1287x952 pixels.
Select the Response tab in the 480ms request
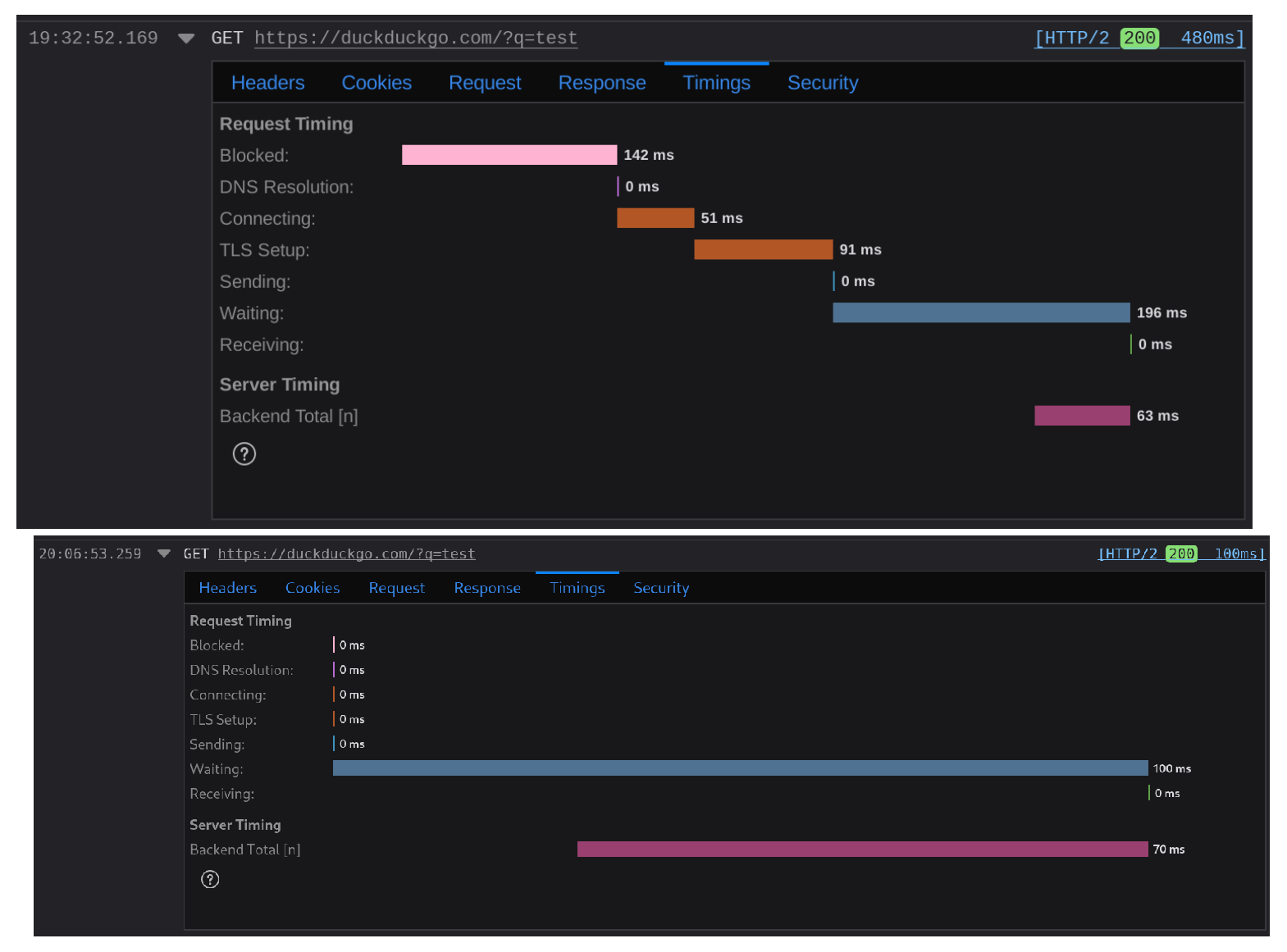click(601, 83)
